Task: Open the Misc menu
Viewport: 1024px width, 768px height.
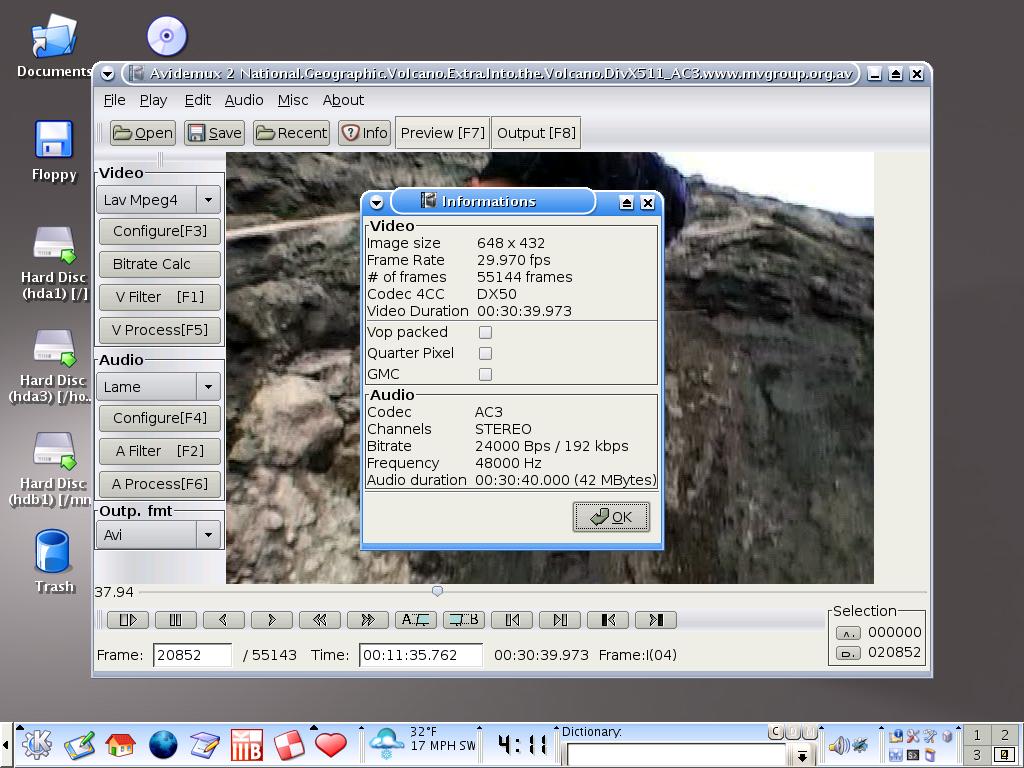Action: 292,100
